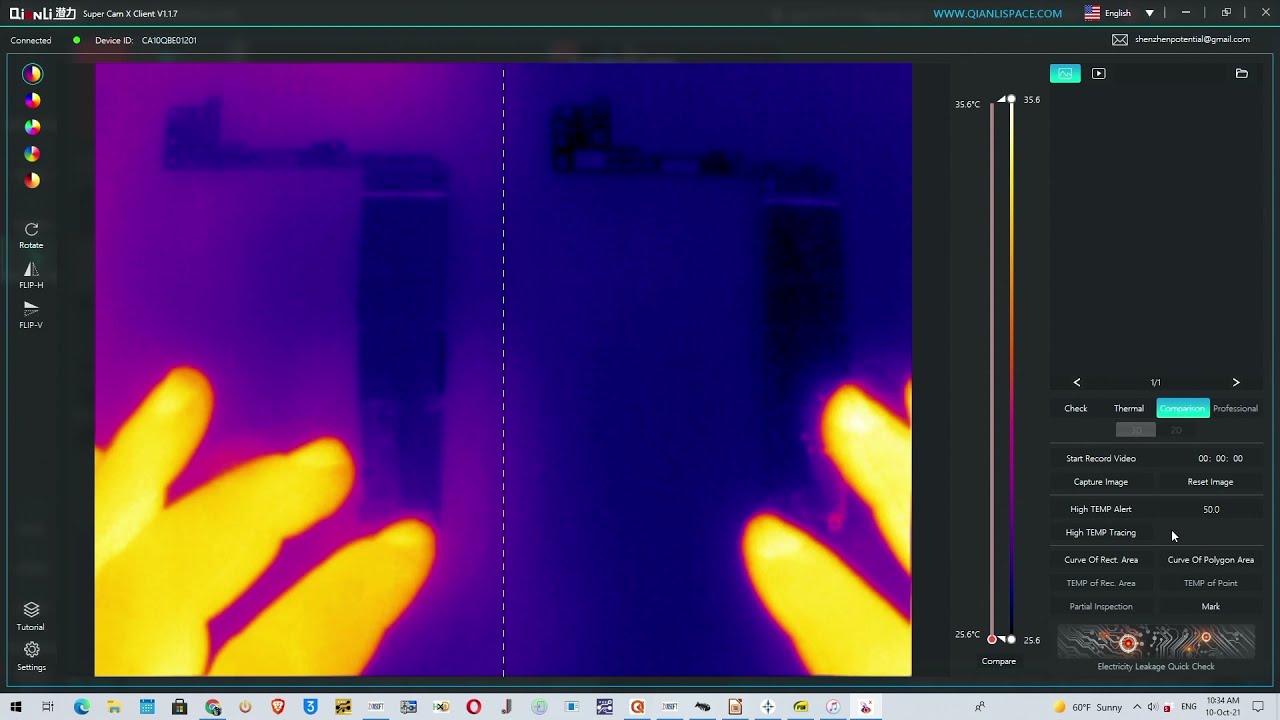
Task: Click the Connected status text
Action: click(31, 40)
